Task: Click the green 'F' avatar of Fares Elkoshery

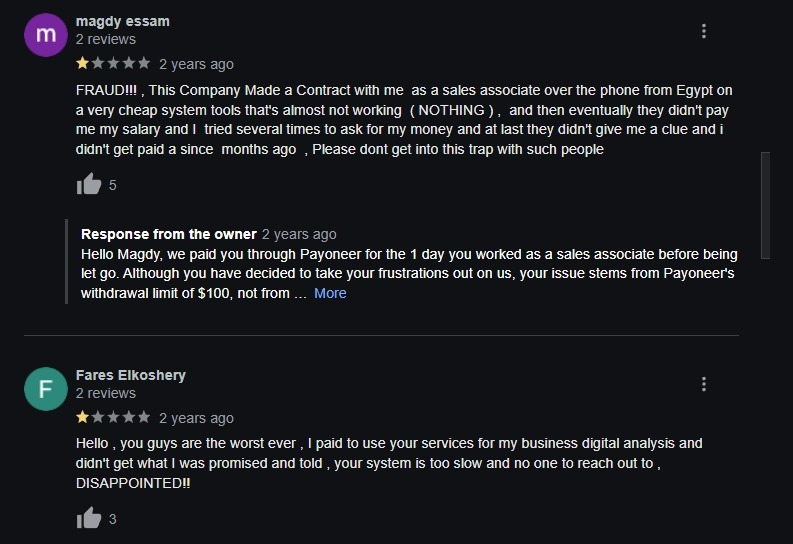Action: click(x=45, y=389)
